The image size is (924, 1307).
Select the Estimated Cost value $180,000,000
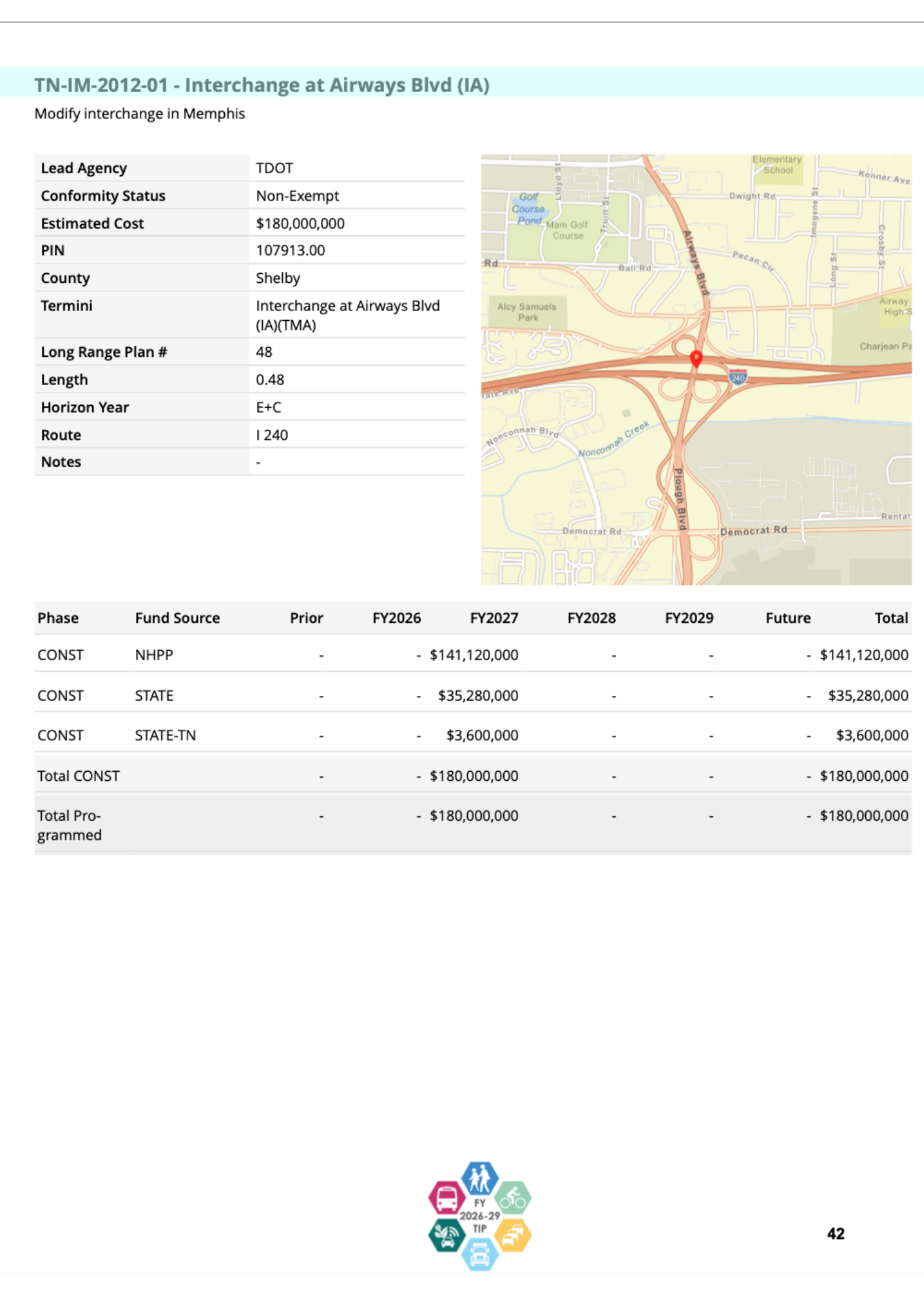(x=300, y=223)
